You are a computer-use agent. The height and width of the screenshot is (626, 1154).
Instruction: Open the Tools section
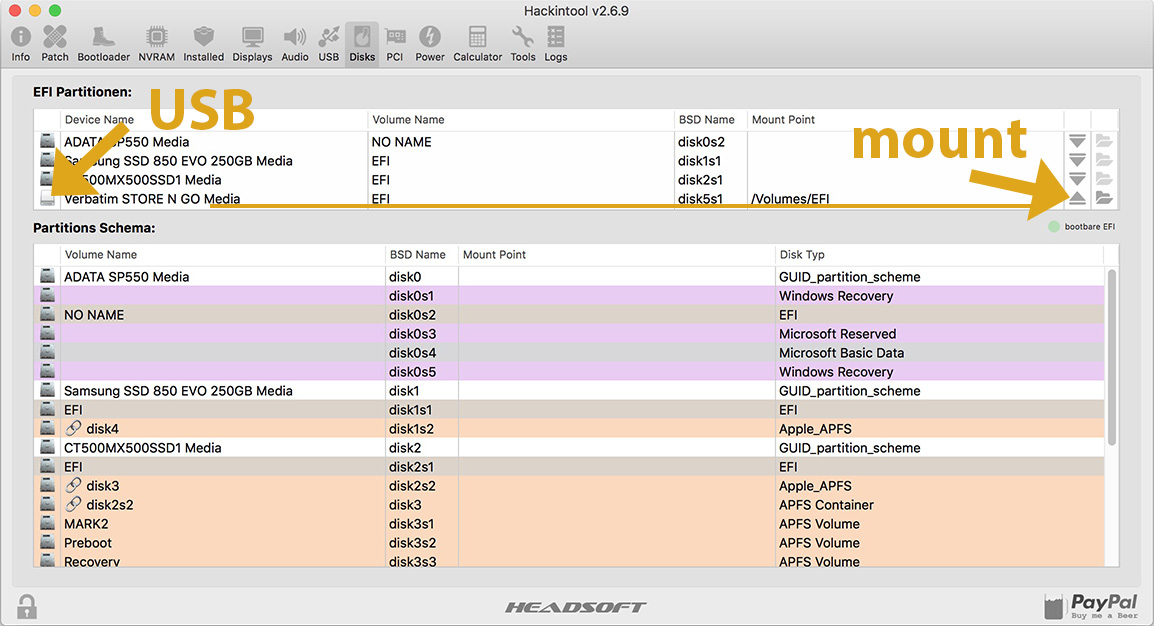(x=523, y=44)
